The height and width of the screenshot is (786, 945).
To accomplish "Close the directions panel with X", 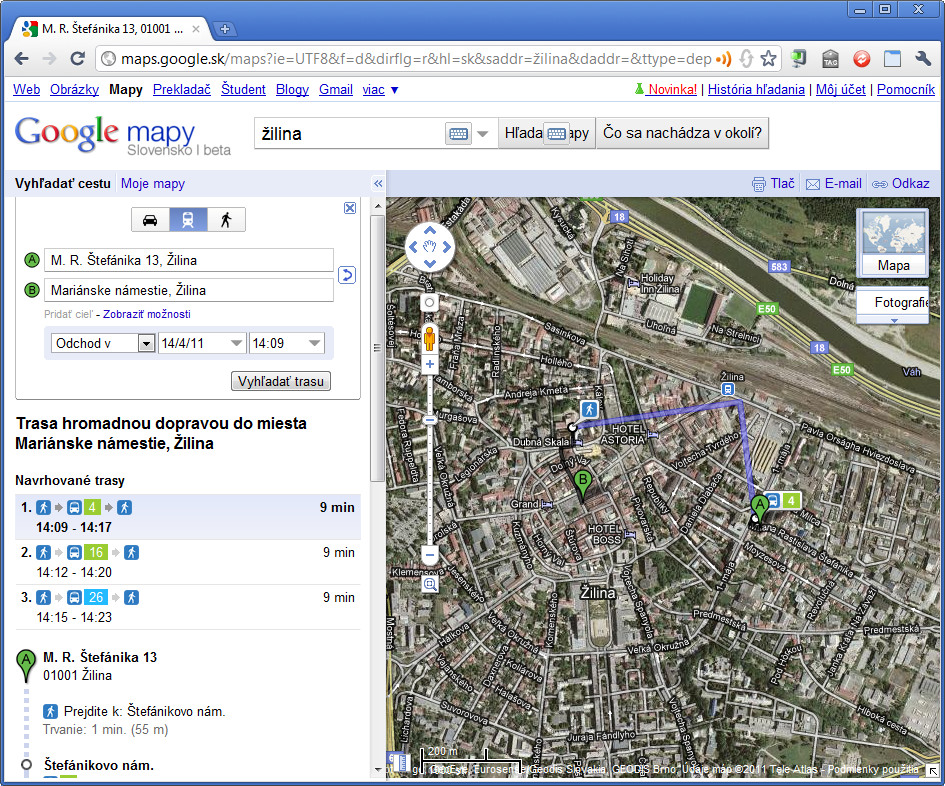I will [x=350, y=208].
